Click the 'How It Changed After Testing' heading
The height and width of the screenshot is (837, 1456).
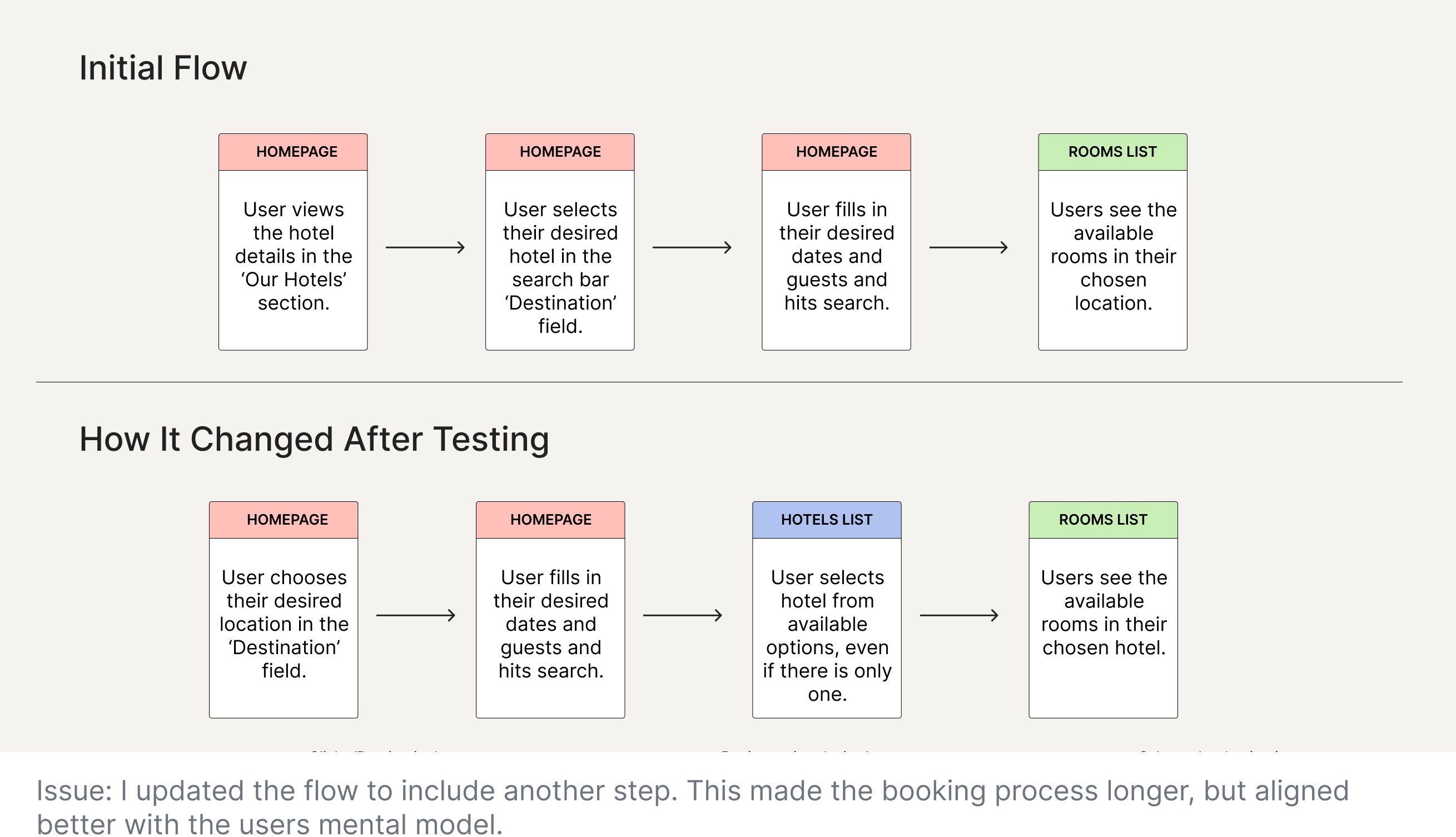[314, 440]
